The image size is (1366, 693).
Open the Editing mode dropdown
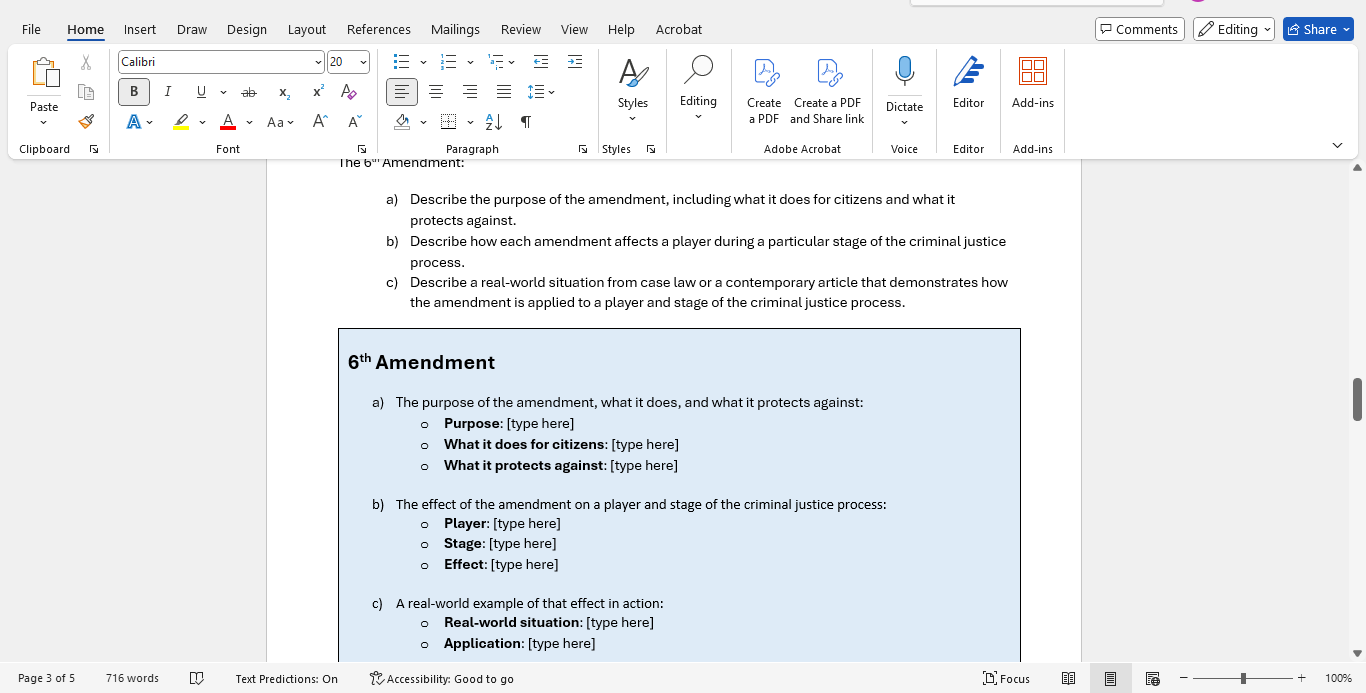1233,29
